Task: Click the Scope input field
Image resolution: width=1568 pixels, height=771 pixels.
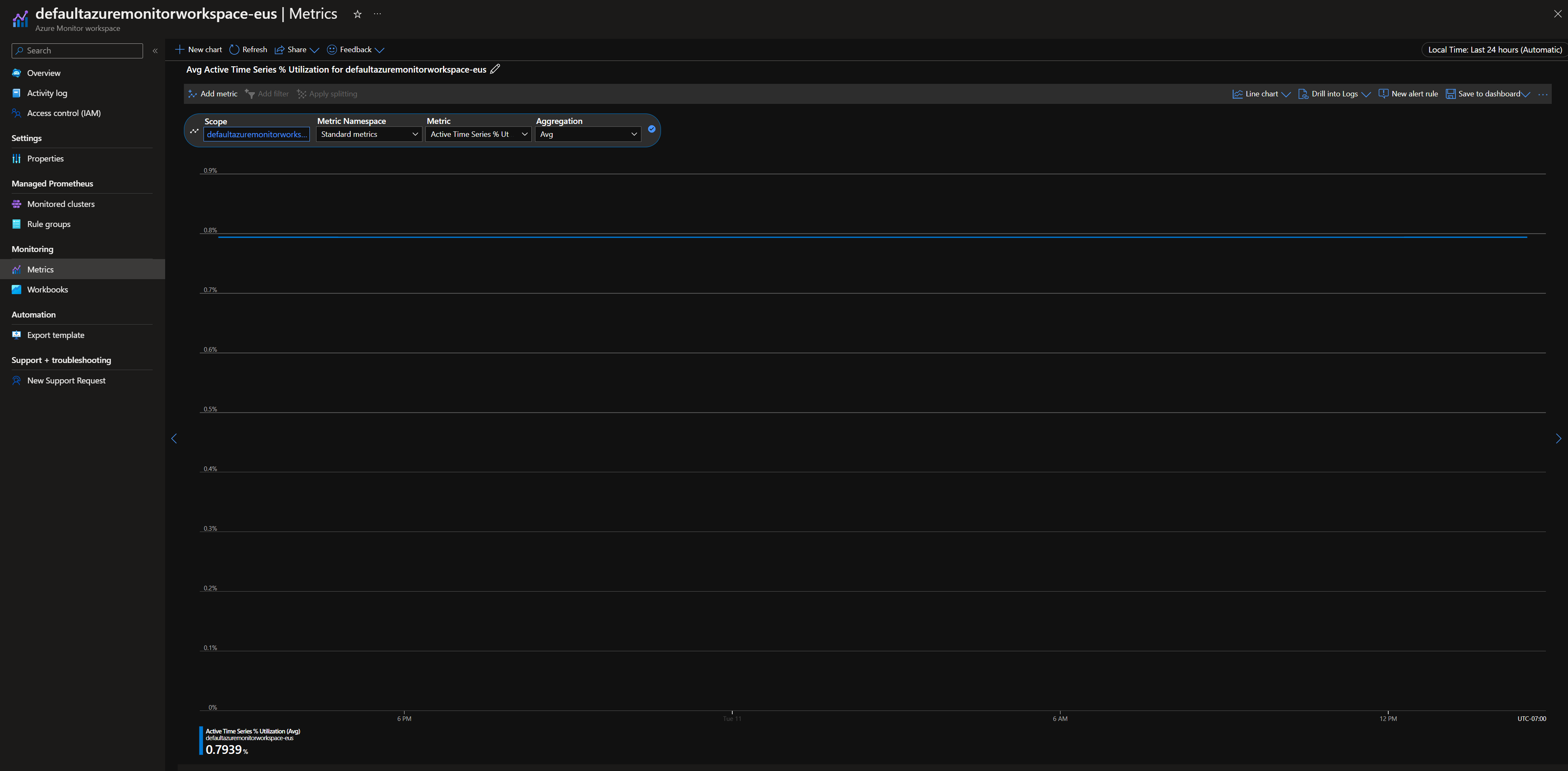Action: tap(256, 135)
